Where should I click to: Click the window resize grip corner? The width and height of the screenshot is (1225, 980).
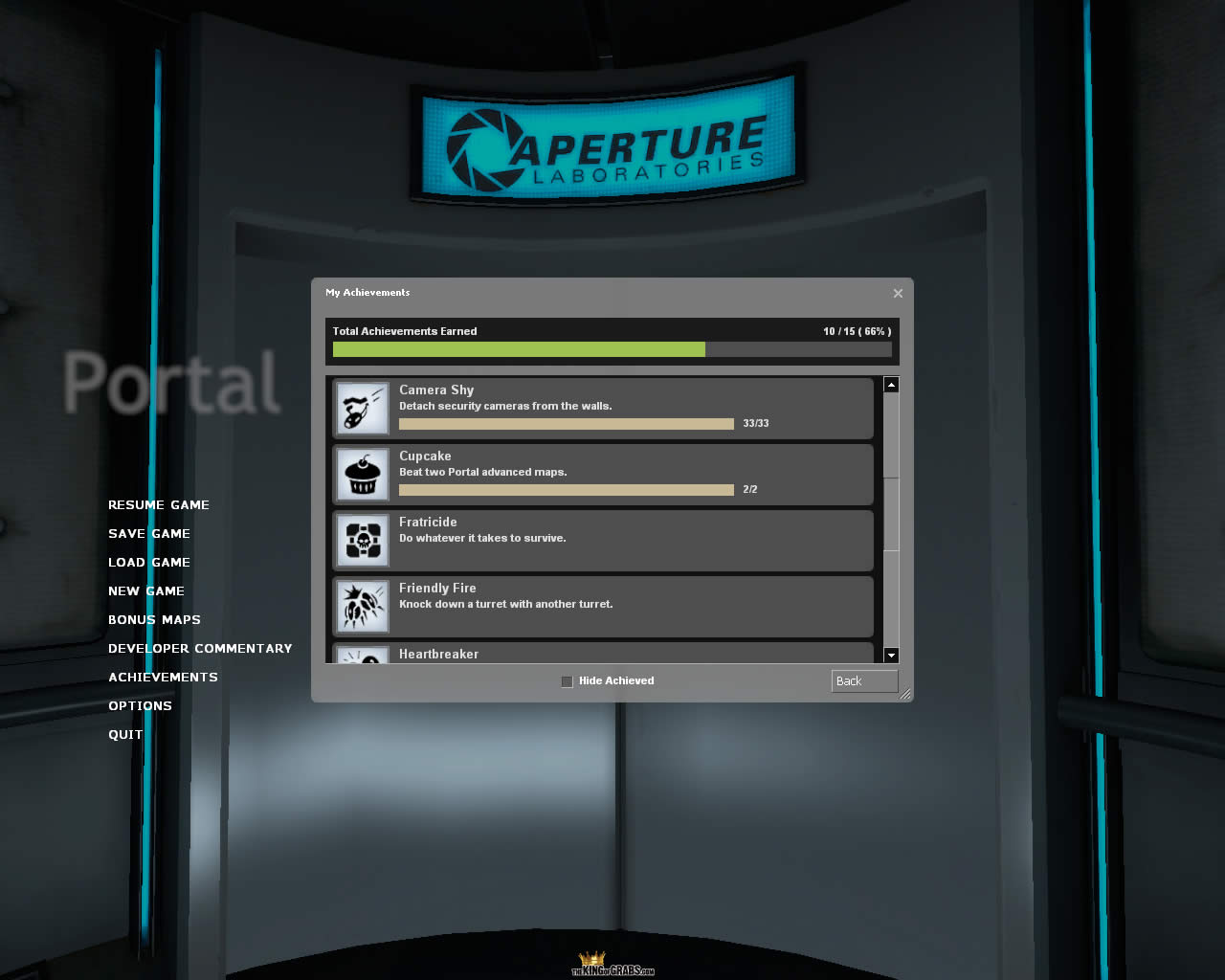(x=904, y=694)
